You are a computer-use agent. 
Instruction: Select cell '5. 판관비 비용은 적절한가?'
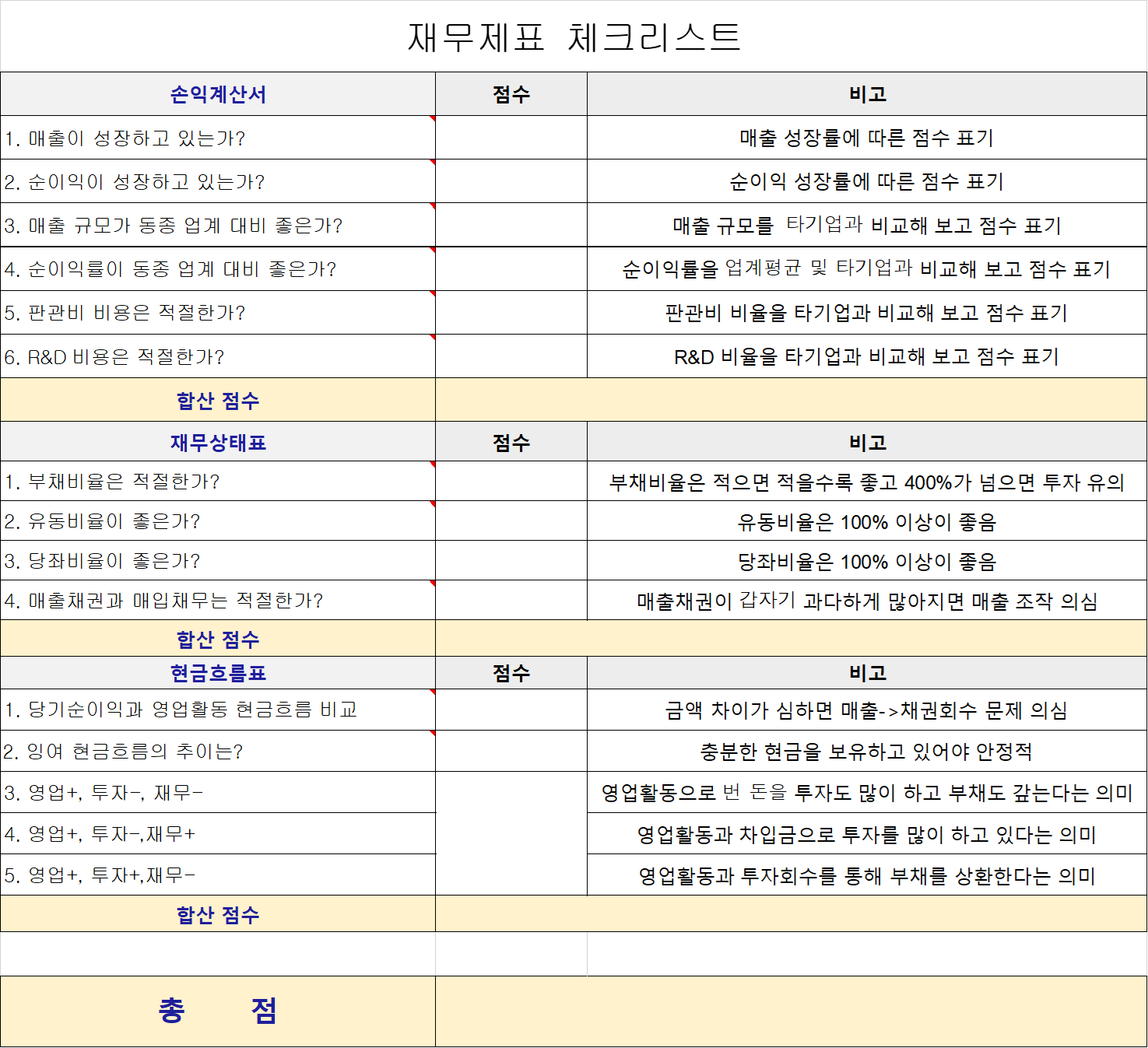point(218,313)
